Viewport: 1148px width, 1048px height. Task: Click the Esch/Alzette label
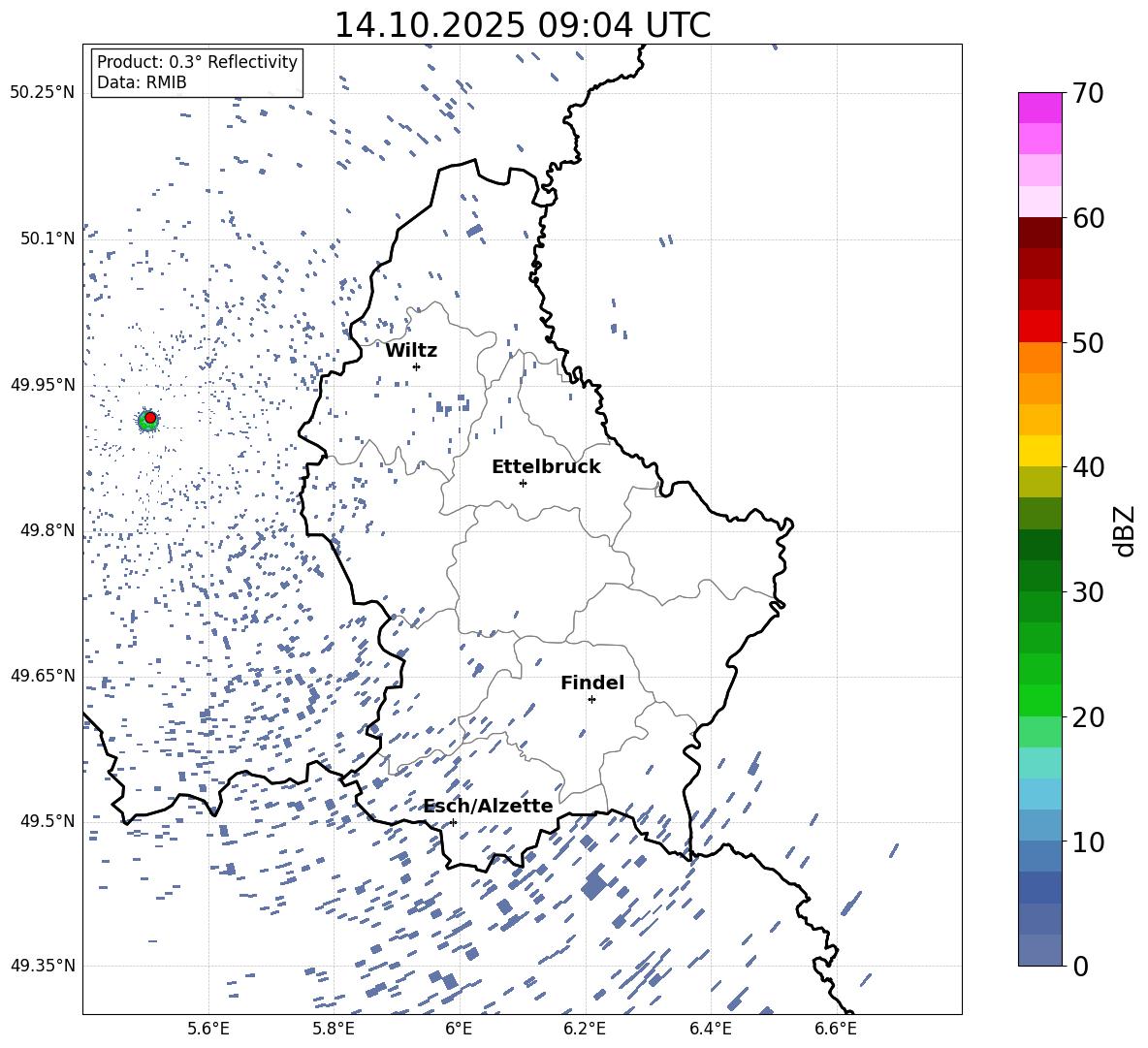[x=489, y=806]
